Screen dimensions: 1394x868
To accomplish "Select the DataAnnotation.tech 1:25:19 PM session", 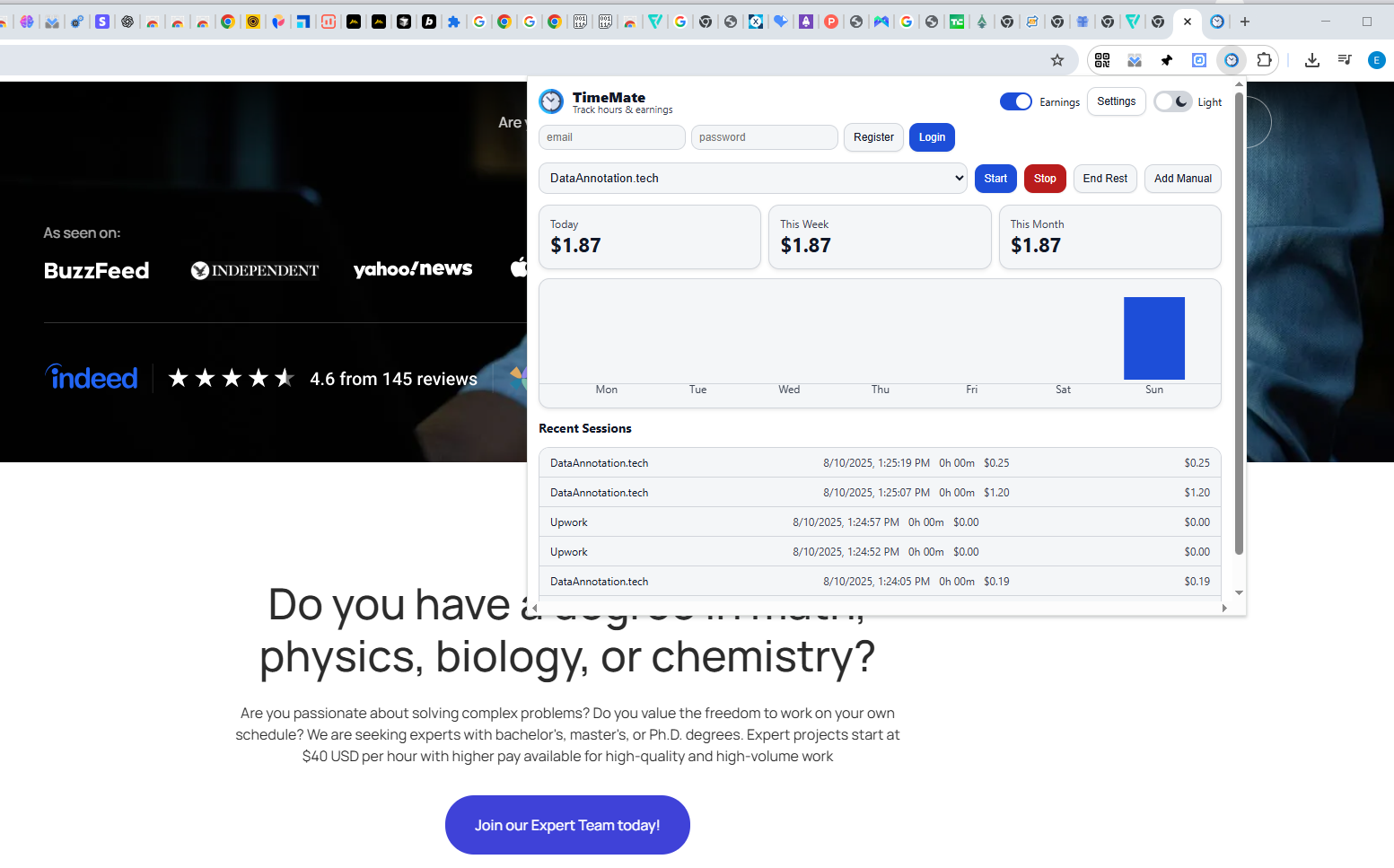I will (880, 463).
